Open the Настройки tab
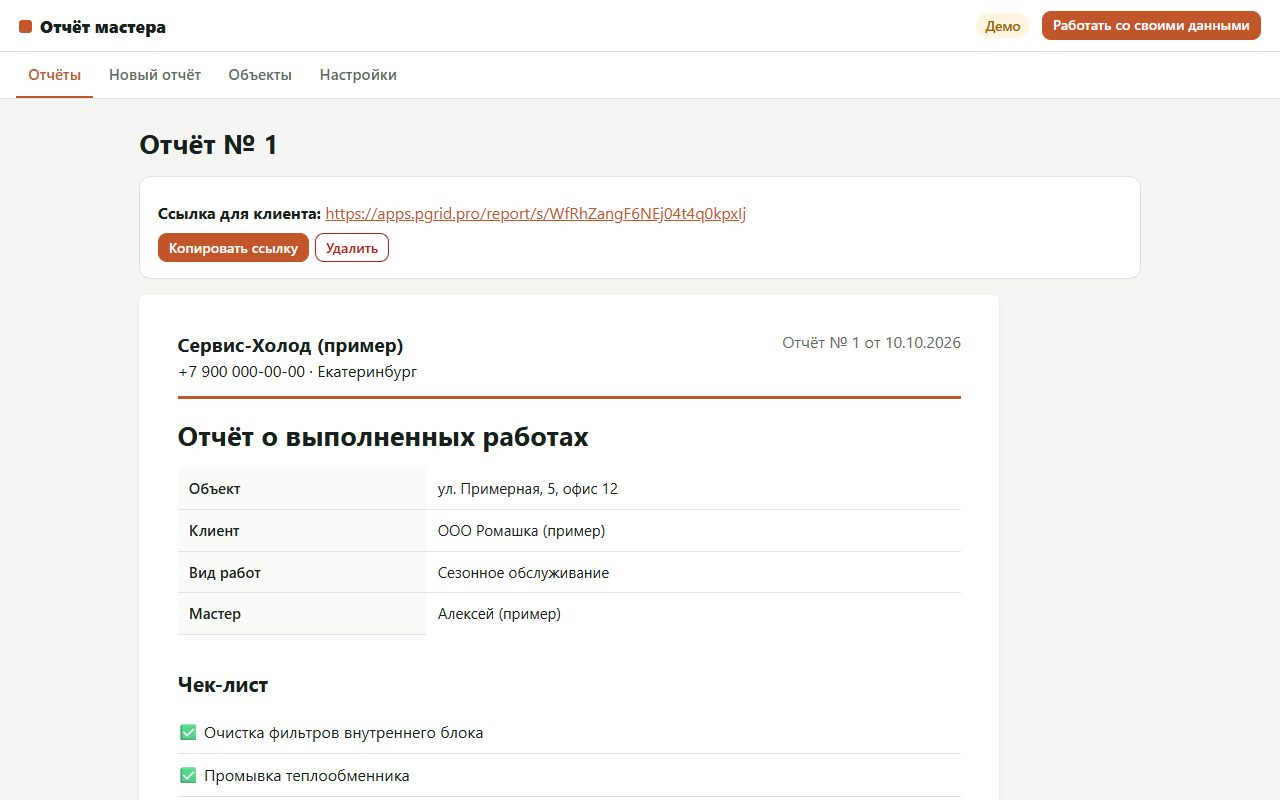The height and width of the screenshot is (800, 1280). (x=358, y=75)
